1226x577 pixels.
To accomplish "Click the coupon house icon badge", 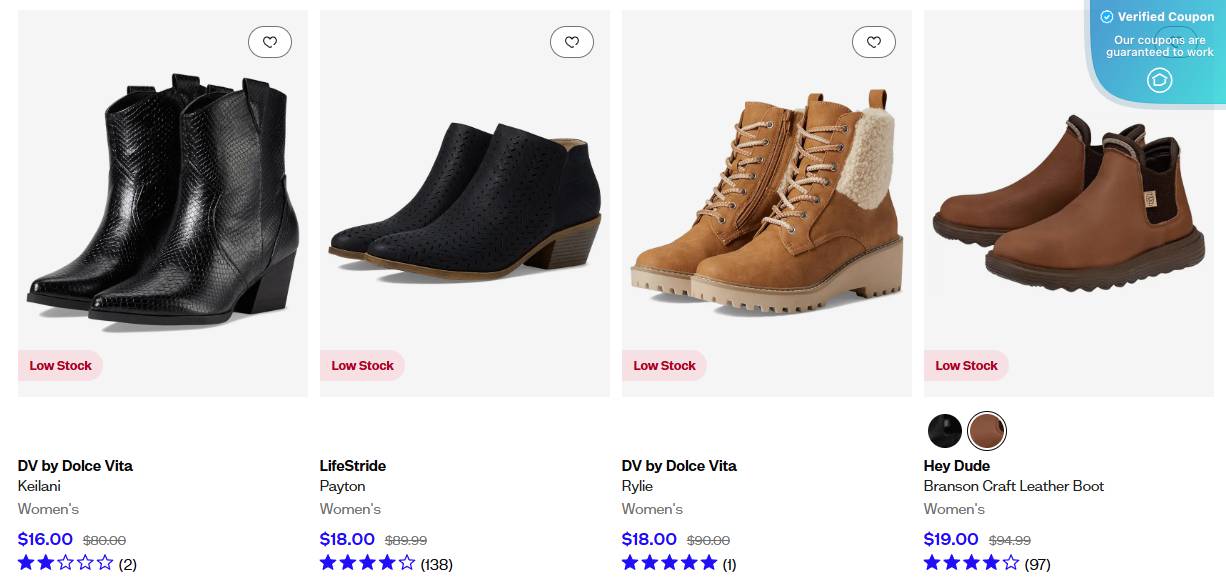I will coord(1160,80).
